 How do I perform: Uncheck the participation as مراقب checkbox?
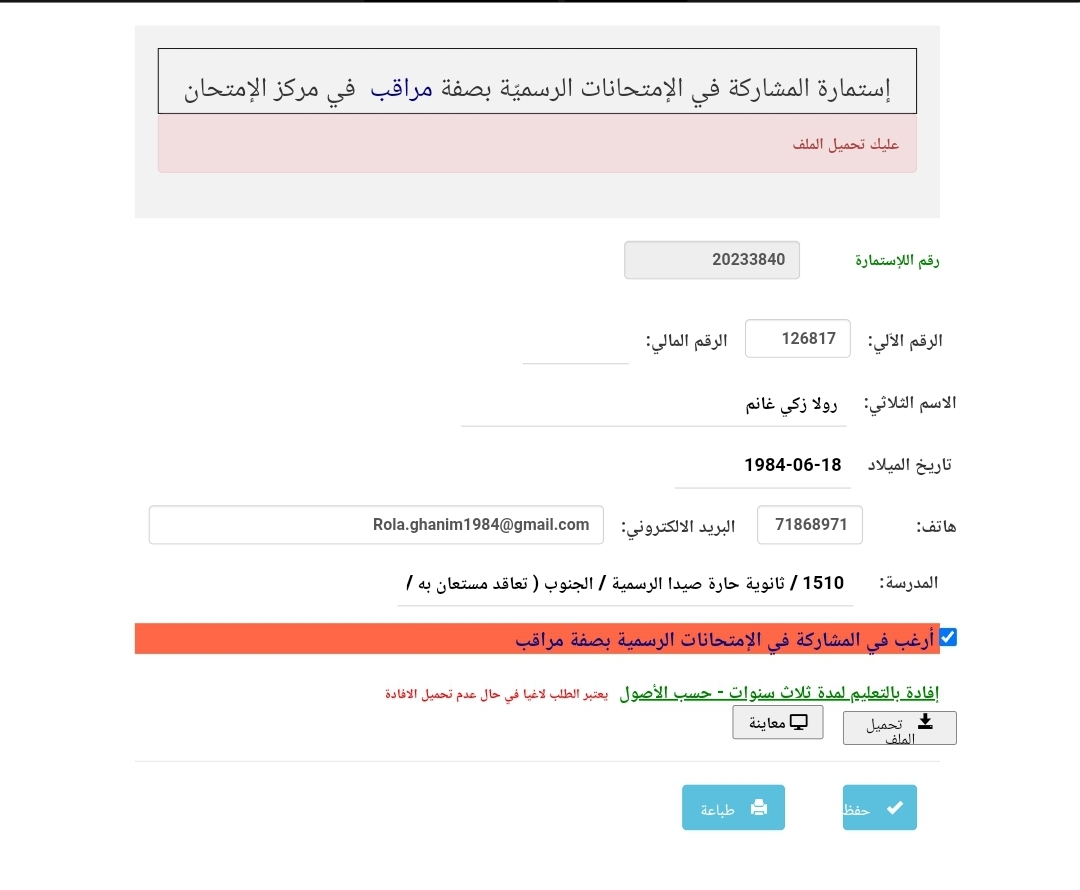(x=948, y=637)
